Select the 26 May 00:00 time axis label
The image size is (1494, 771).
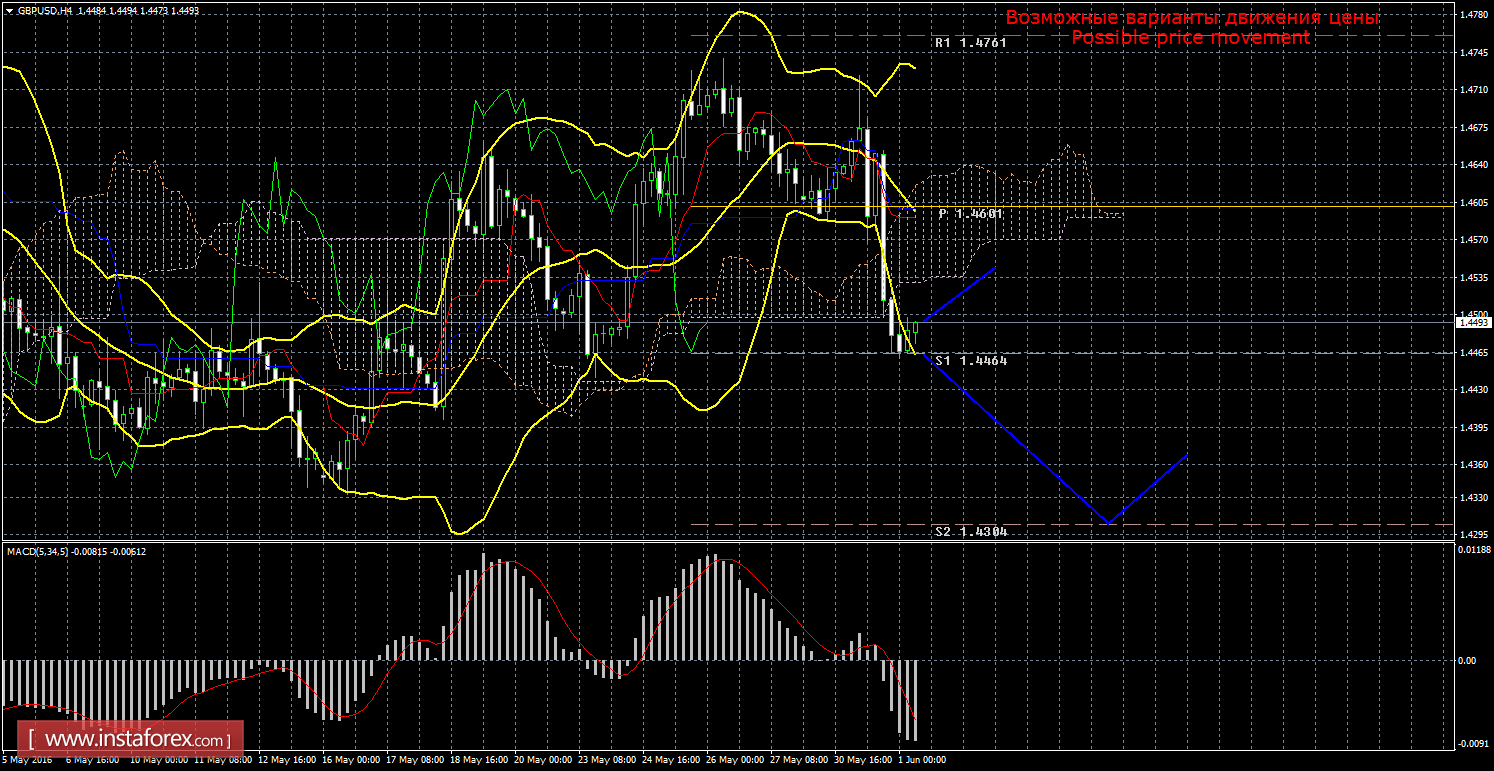point(735,760)
